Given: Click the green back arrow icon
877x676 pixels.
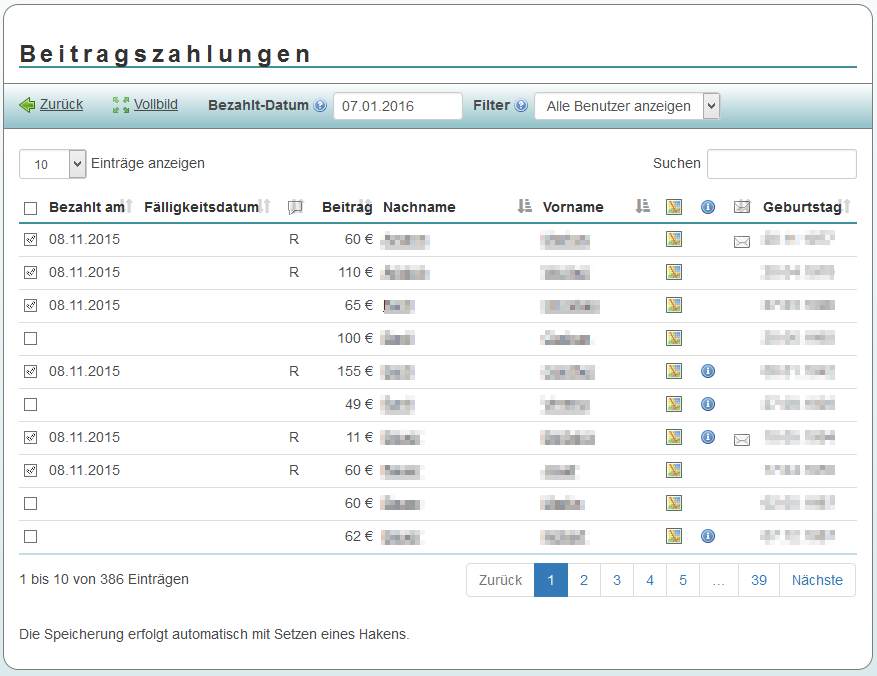Looking at the screenshot, I should pyautogui.click(x=27, y=105).
